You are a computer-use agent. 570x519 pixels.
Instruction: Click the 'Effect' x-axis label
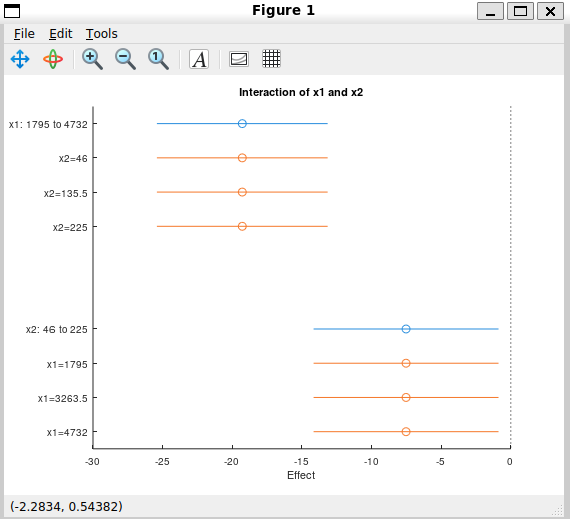point(301,475)
